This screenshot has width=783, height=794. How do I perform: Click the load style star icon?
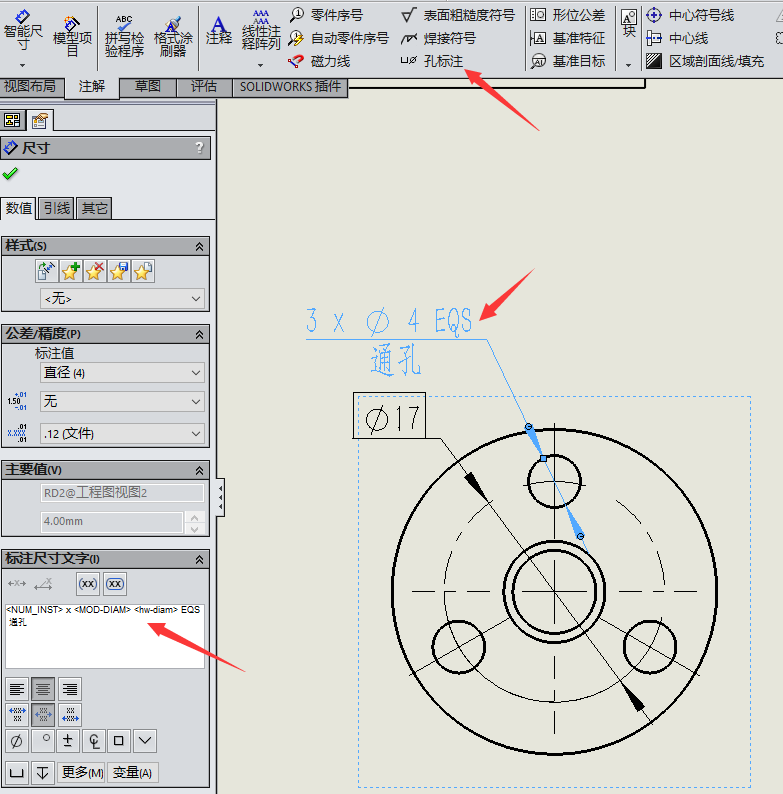coord(143,271)
